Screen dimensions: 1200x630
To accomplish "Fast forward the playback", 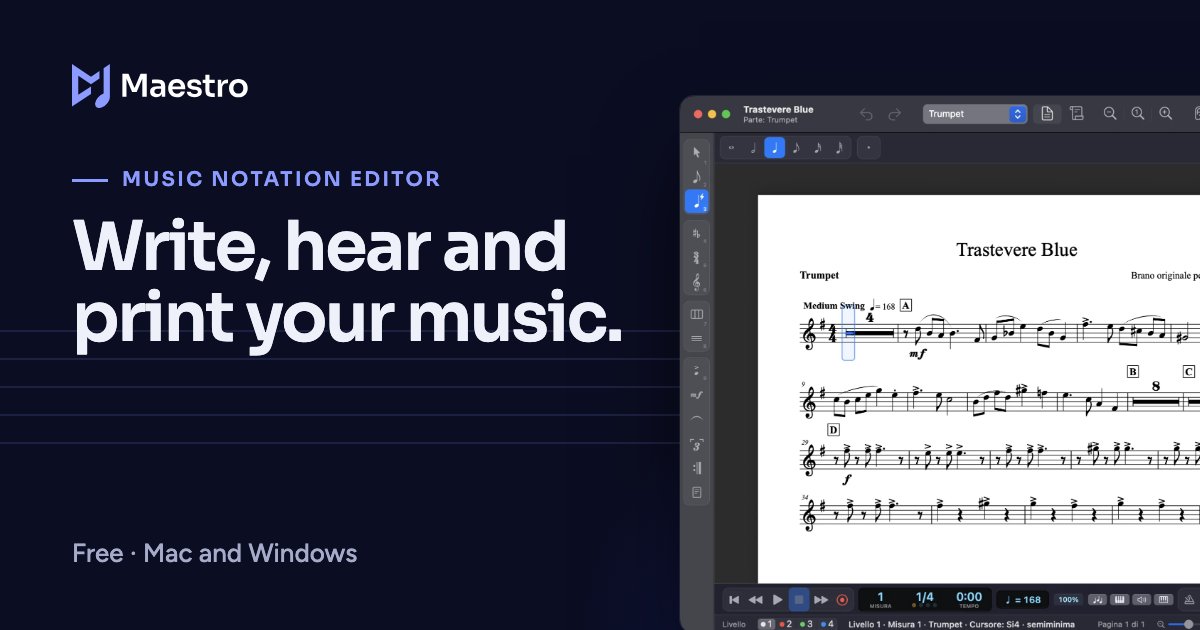I will 821,600.
